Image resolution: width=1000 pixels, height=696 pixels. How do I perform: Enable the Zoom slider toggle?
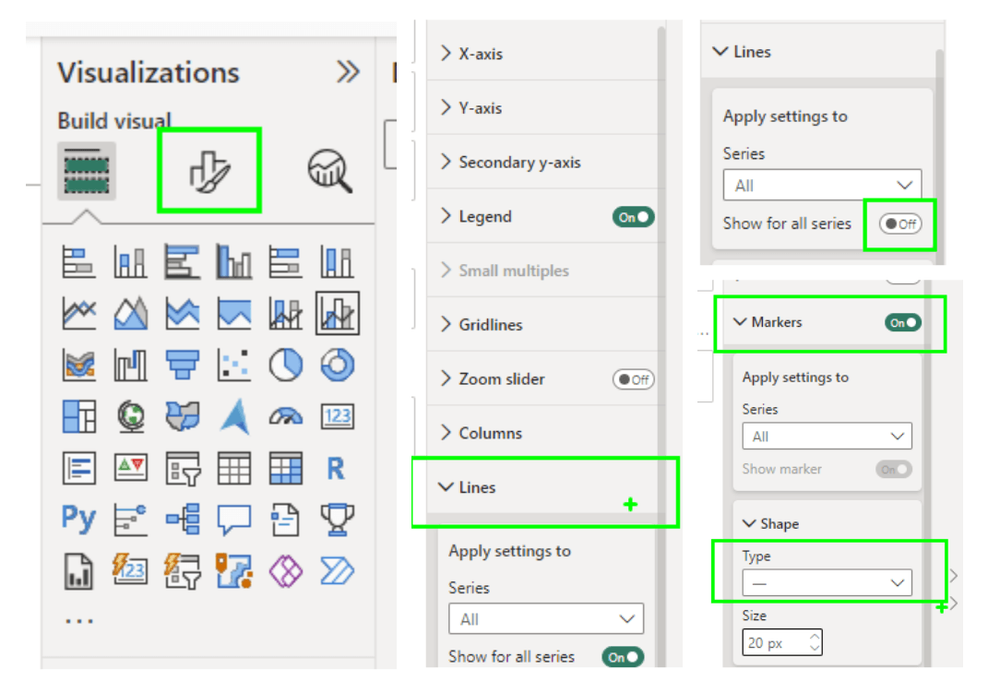[x=633, y=379]
